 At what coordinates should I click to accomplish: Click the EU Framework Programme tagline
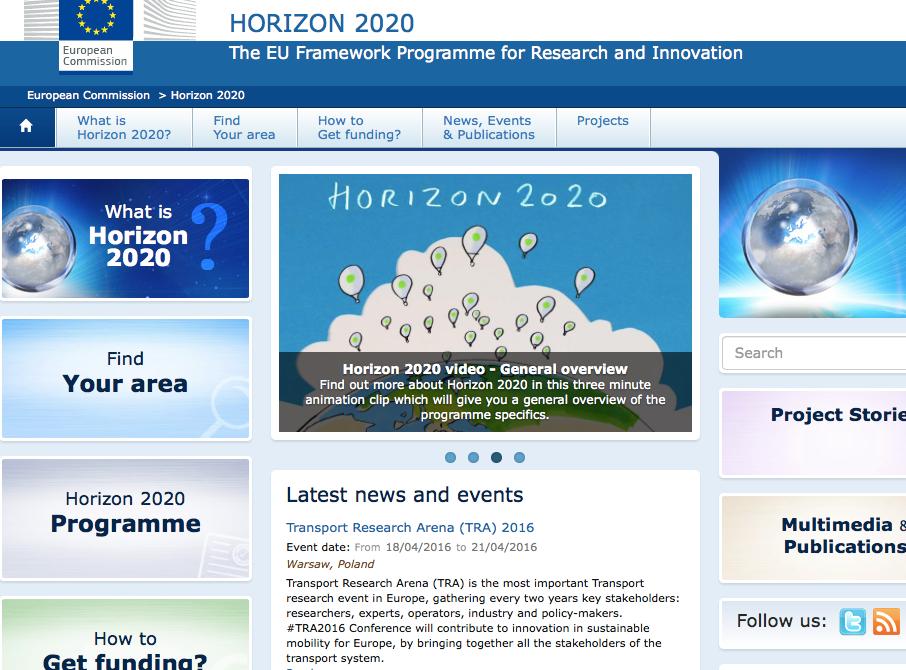pos(485,53)
